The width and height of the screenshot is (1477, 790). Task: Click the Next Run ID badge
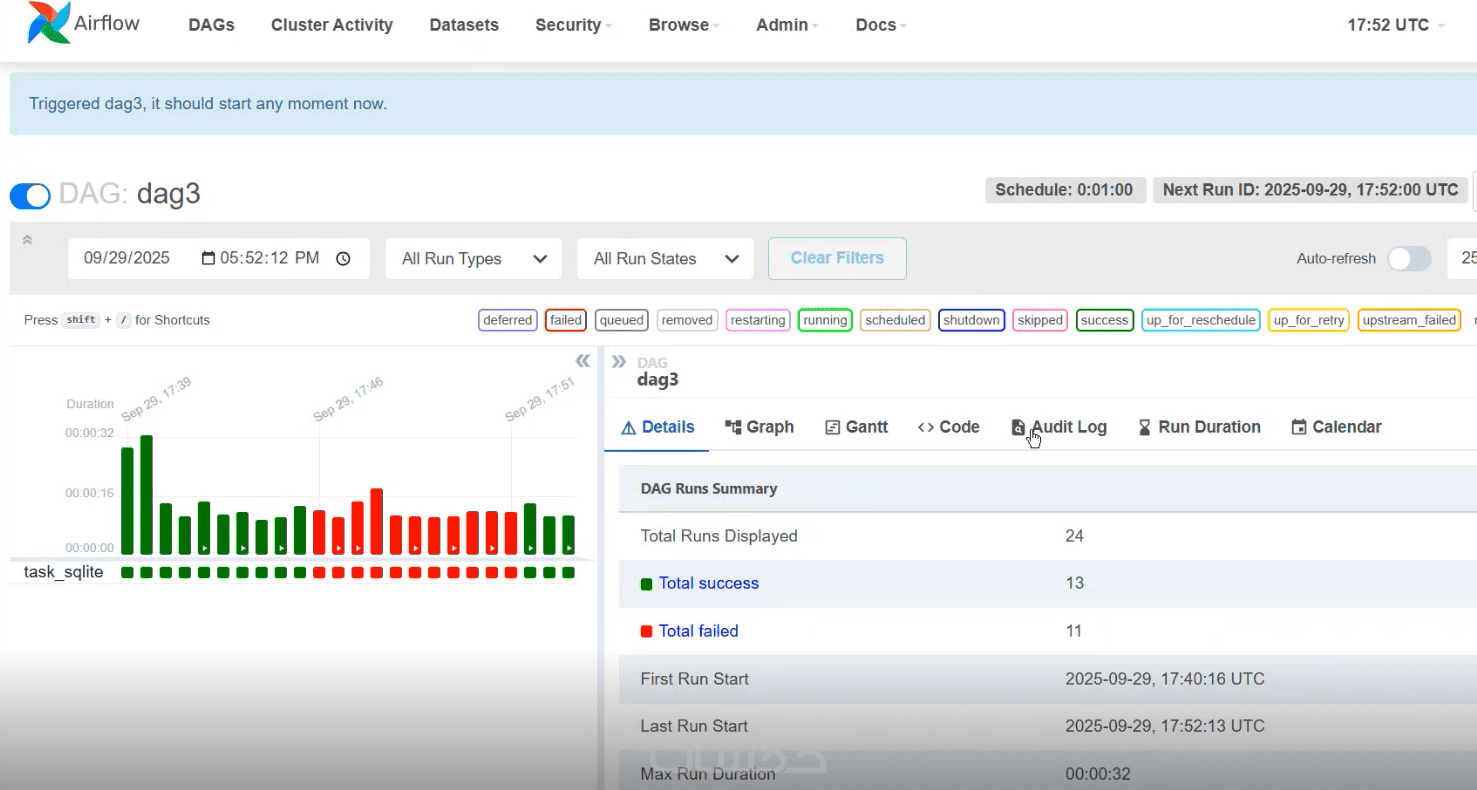1310,190
